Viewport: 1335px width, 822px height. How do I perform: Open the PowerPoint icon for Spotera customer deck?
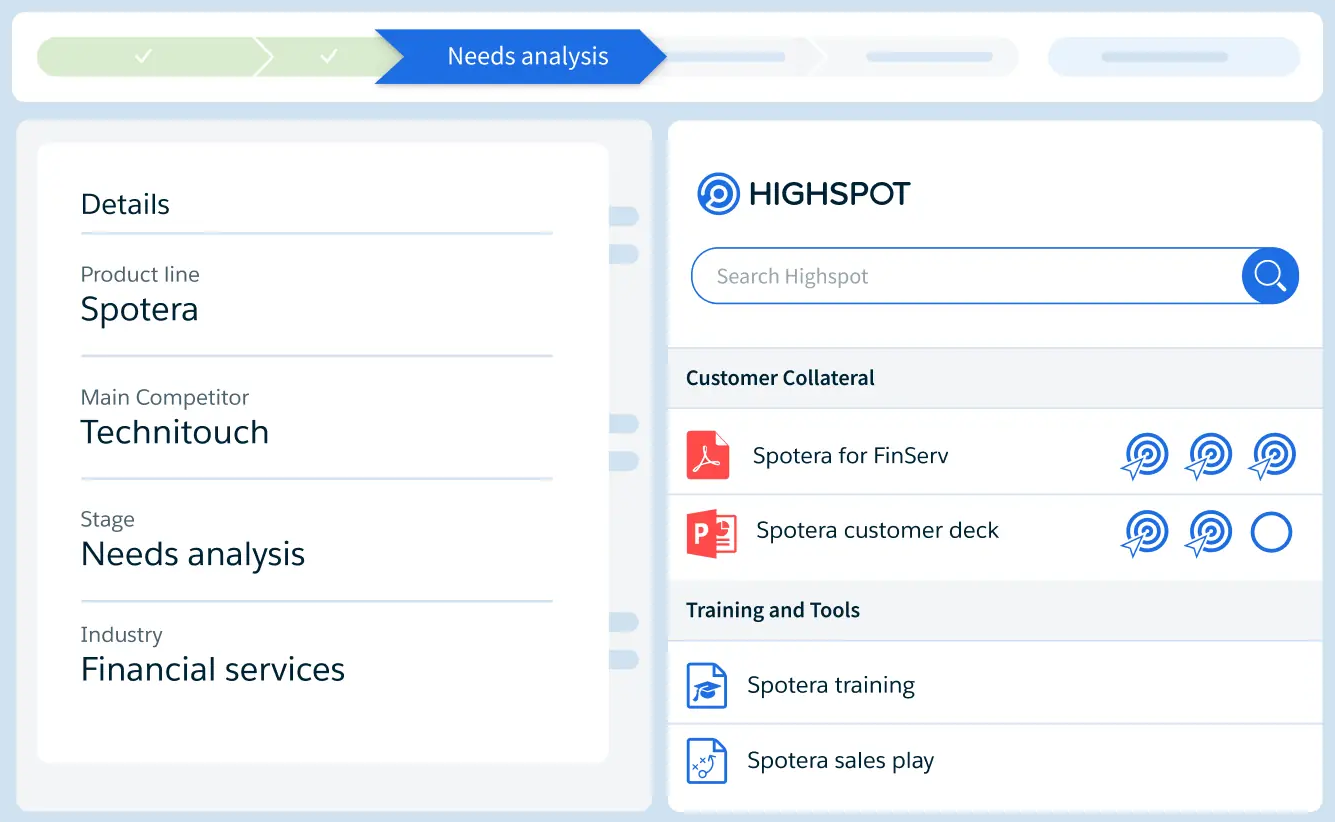click(x=711, y=532)
